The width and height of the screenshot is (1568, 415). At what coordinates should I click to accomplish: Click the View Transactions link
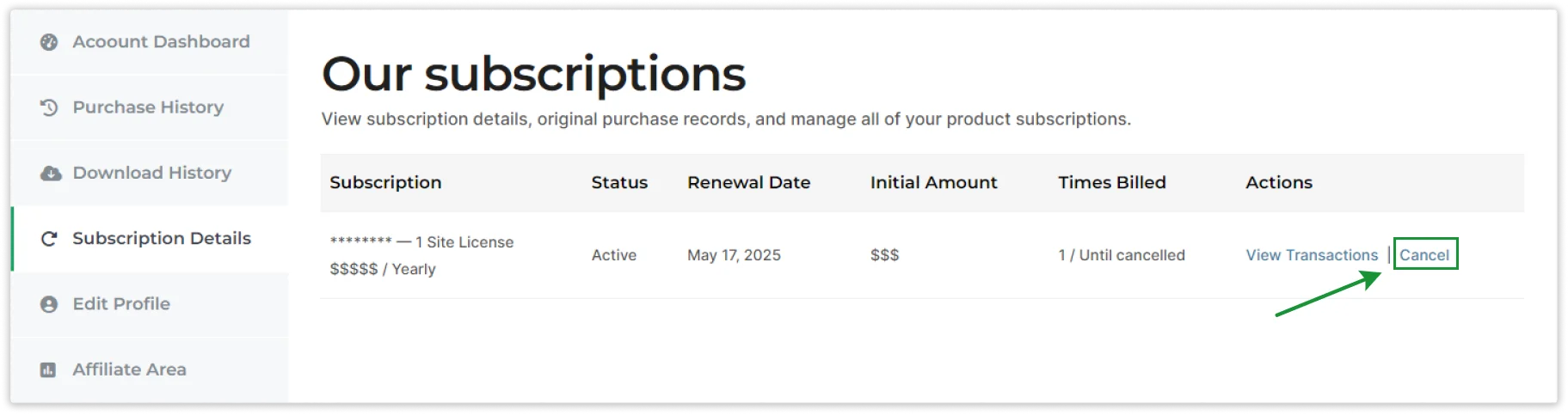point(1312,255)
